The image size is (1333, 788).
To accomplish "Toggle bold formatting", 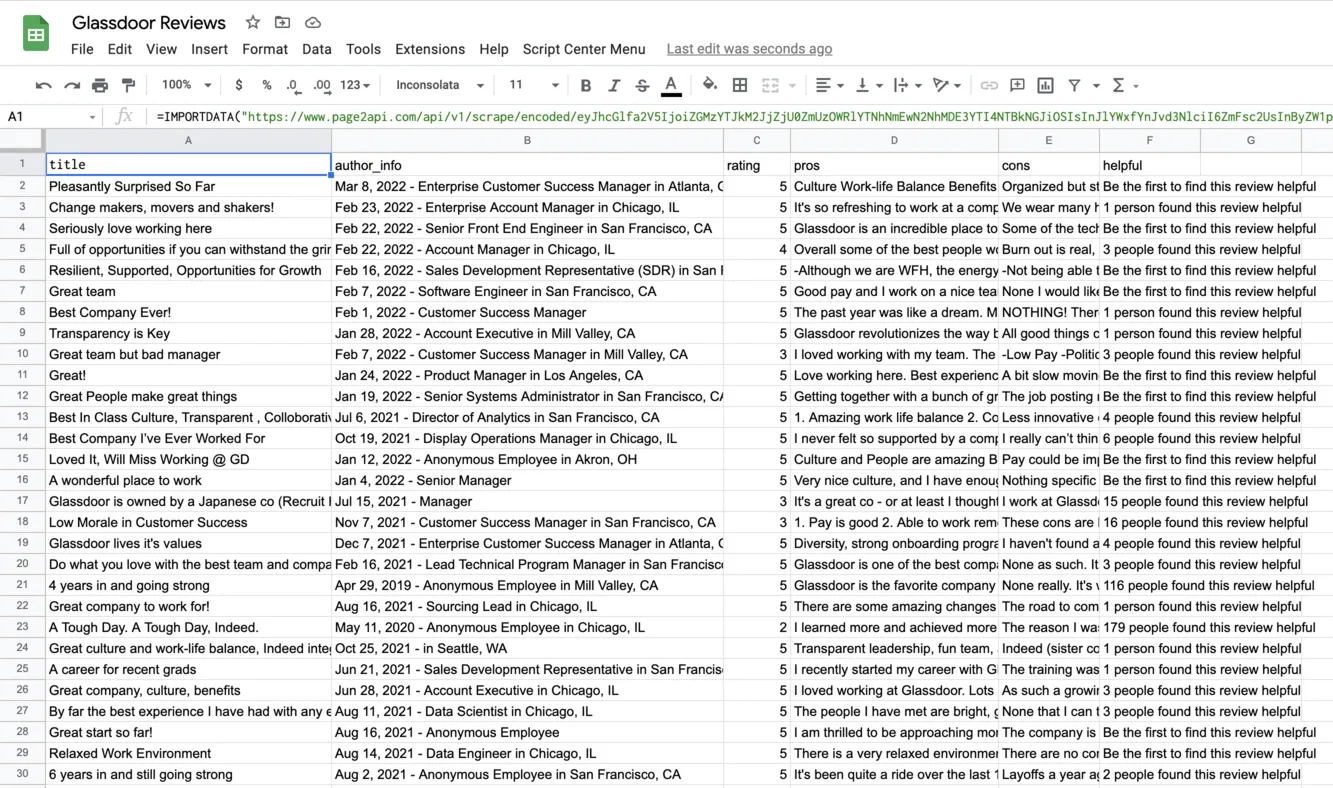I will point(586,85).
